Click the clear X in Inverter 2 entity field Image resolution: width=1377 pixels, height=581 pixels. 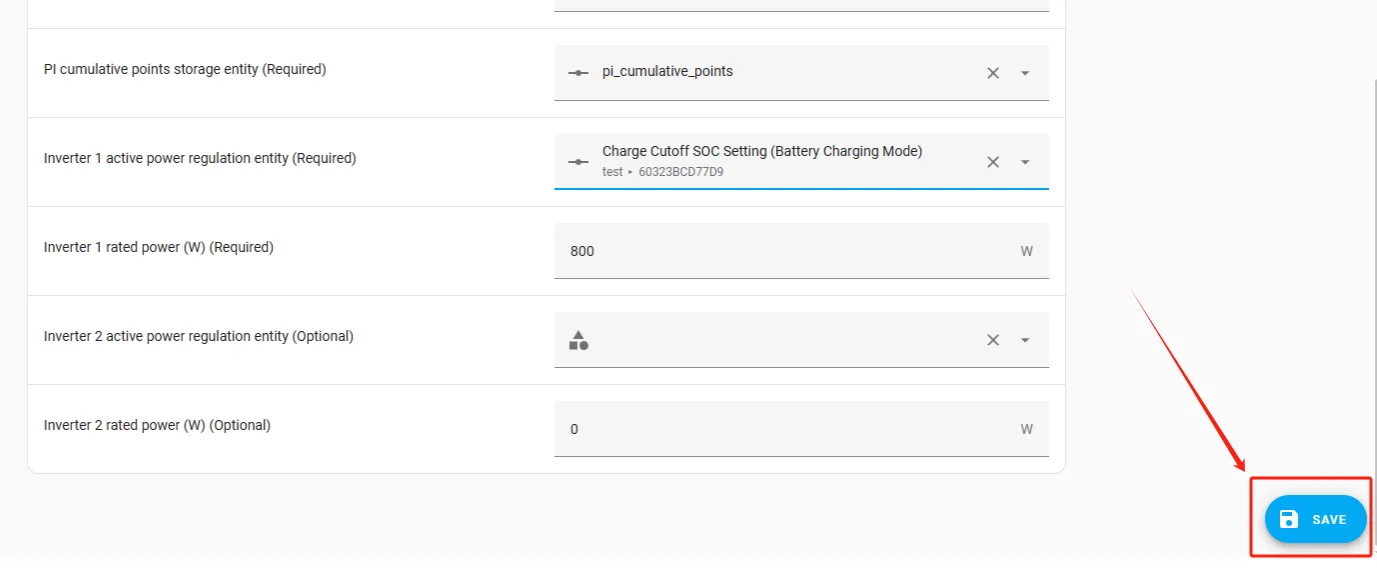pos(993,340)
